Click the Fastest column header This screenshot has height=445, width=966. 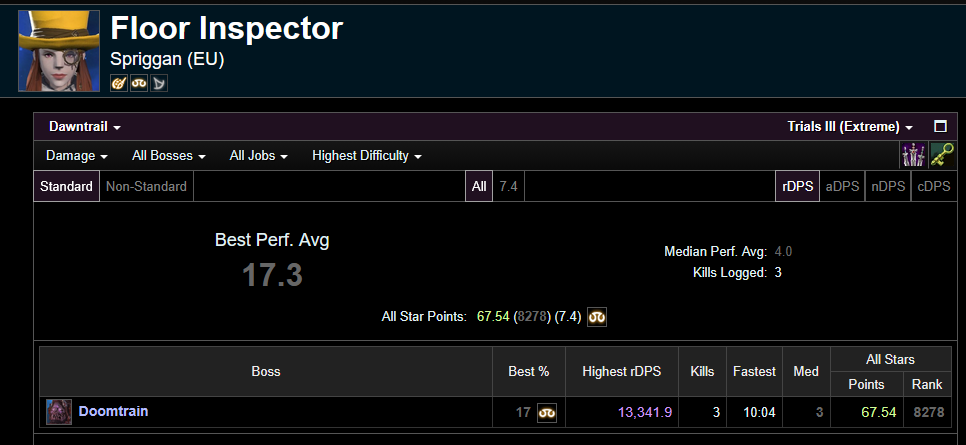[754, 372]
